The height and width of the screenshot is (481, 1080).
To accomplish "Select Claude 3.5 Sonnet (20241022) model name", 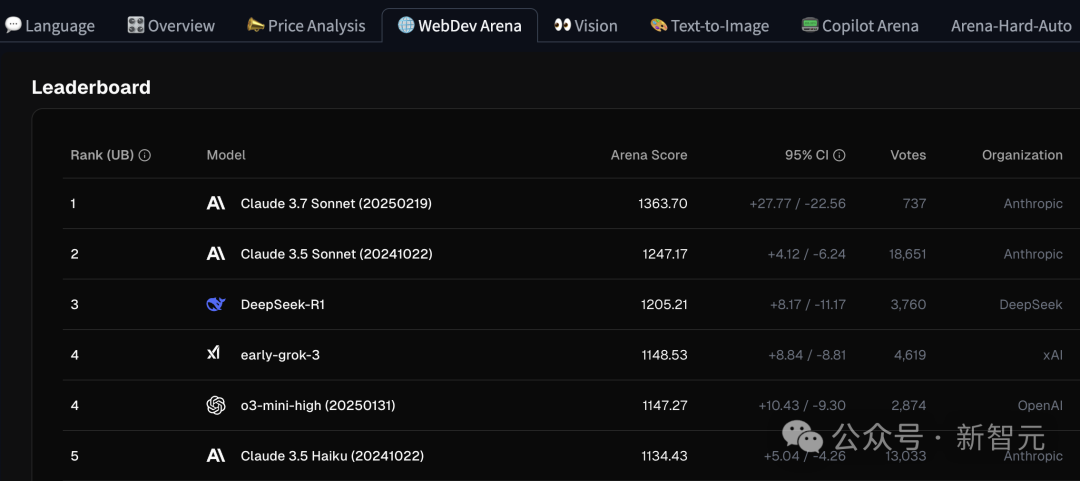I will pyautogui.click(x=336, y=254).
